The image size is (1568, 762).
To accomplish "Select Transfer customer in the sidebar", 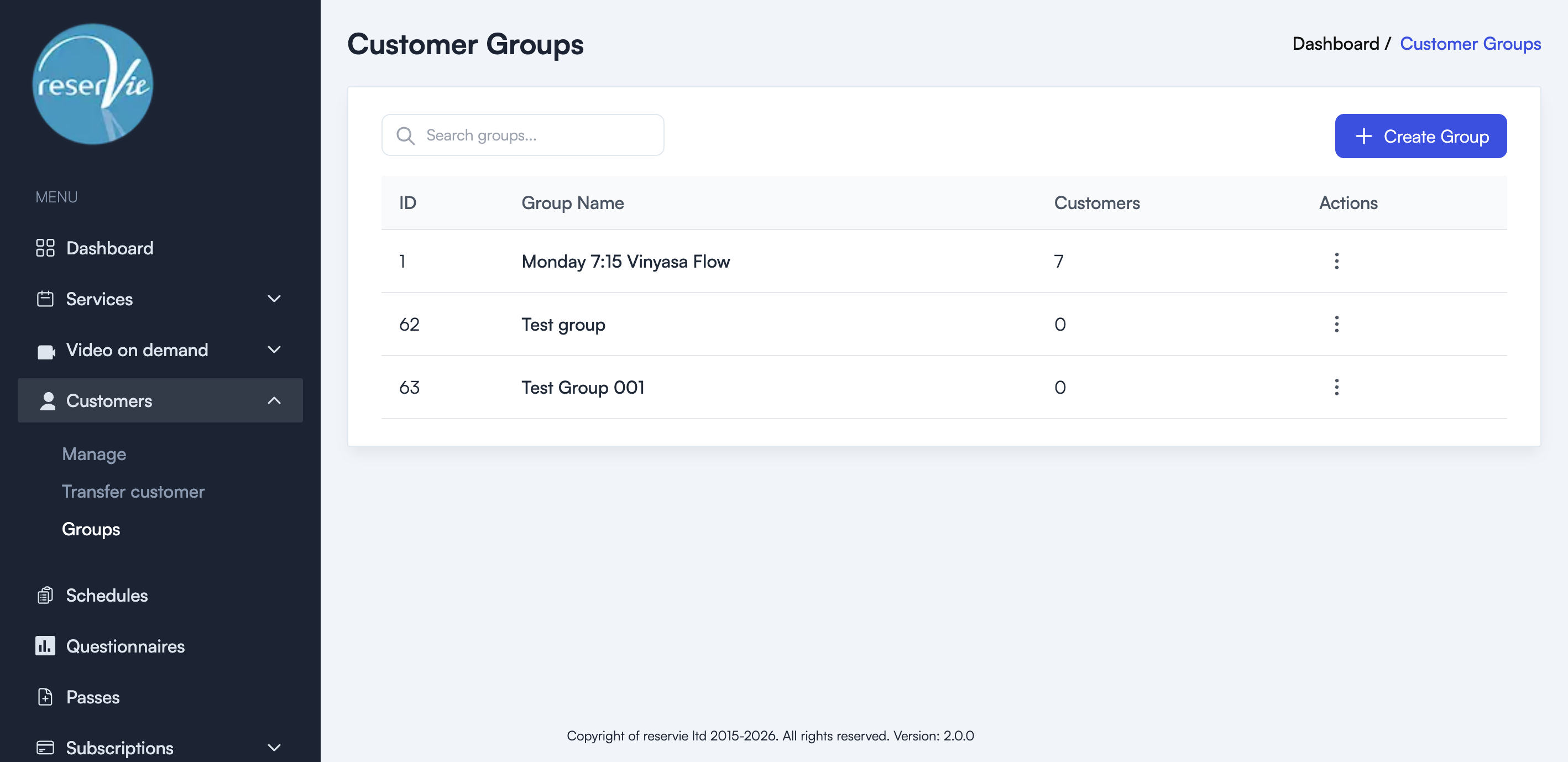I will click(133, 491).
